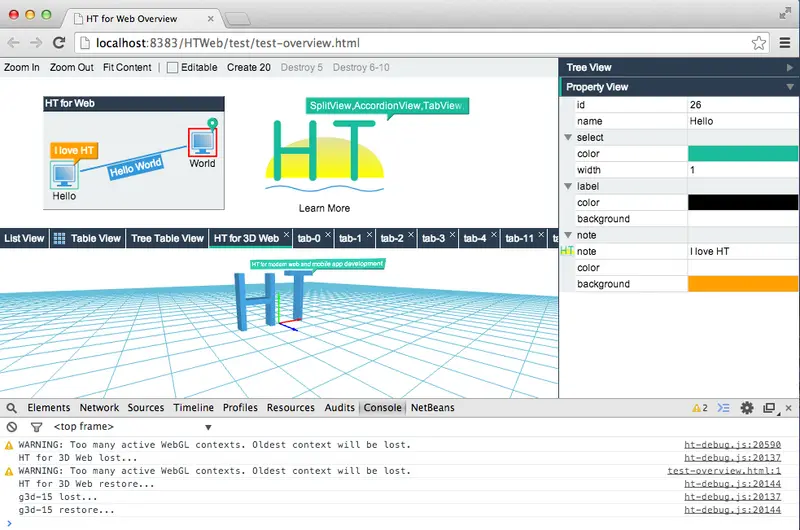Select the Hello World edge label
Screen dimensions: 800x530
click(x=135, y=167)
